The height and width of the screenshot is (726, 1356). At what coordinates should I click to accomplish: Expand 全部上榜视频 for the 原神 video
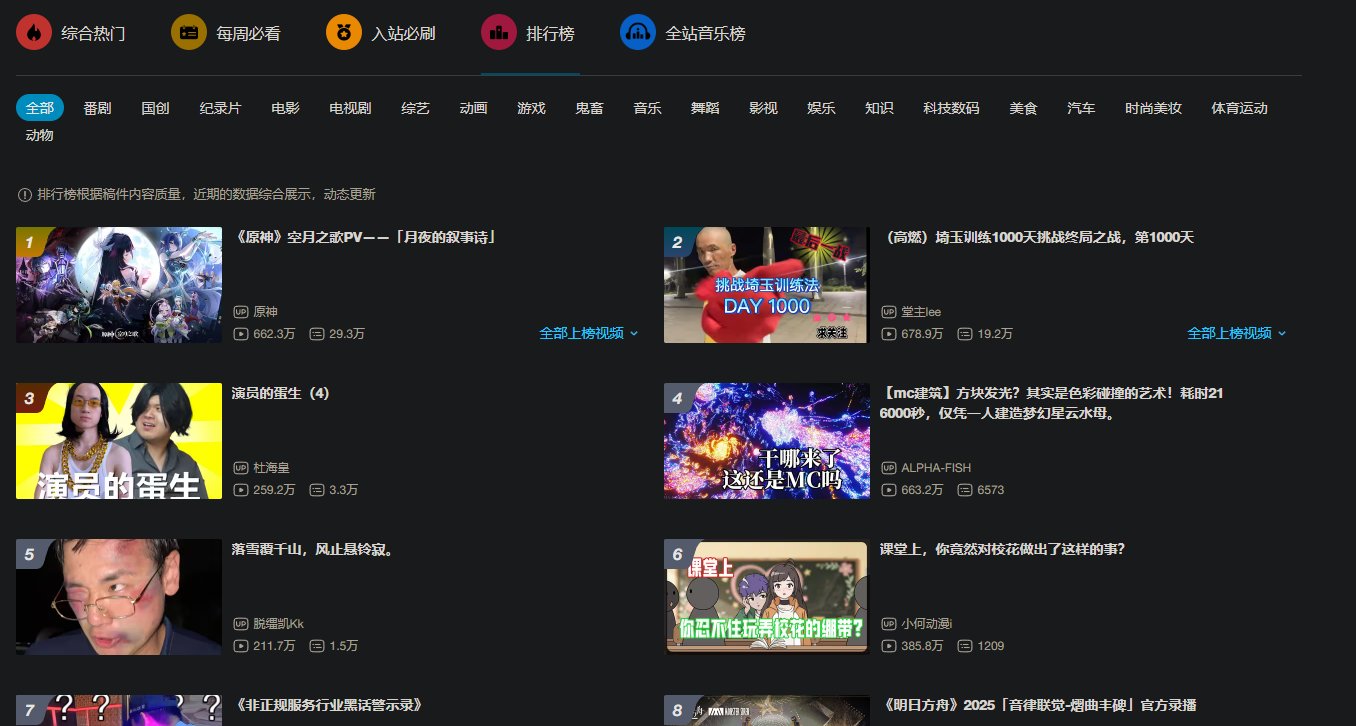pos(589,333)
